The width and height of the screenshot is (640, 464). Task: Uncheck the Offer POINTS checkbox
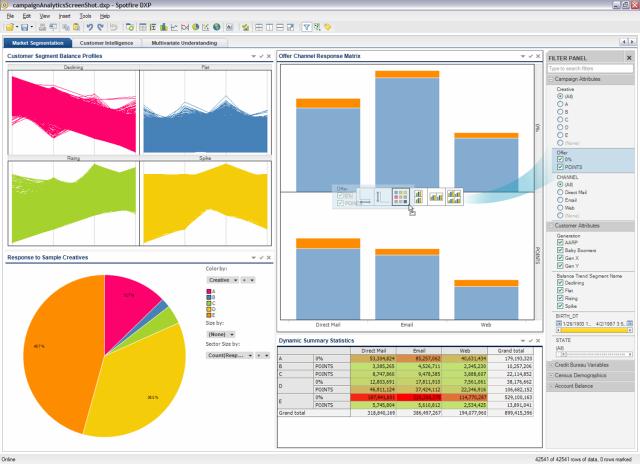[x=560, y=167]
